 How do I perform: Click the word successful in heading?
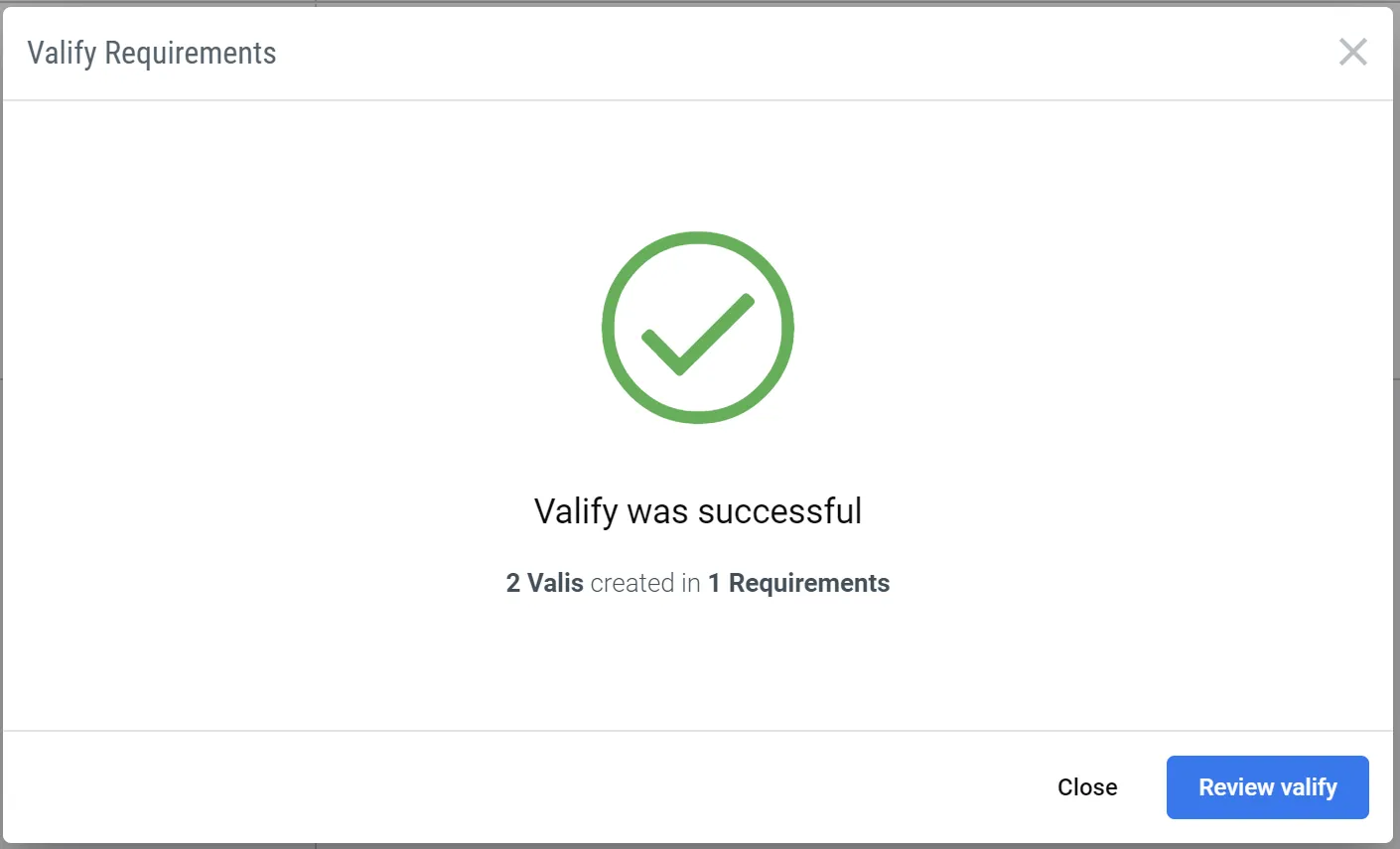click(779, 511)
